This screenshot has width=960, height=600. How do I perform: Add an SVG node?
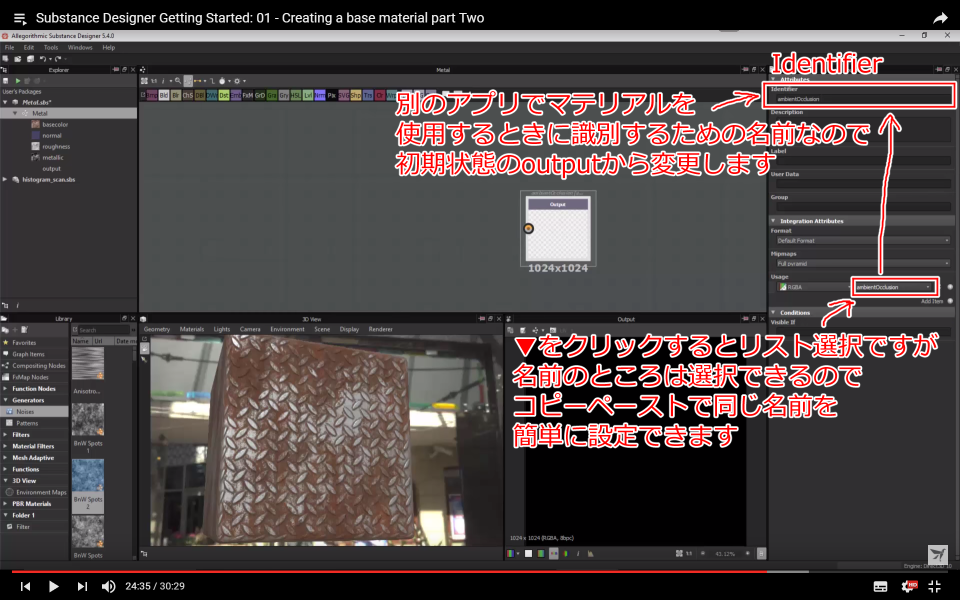(343, 96)
